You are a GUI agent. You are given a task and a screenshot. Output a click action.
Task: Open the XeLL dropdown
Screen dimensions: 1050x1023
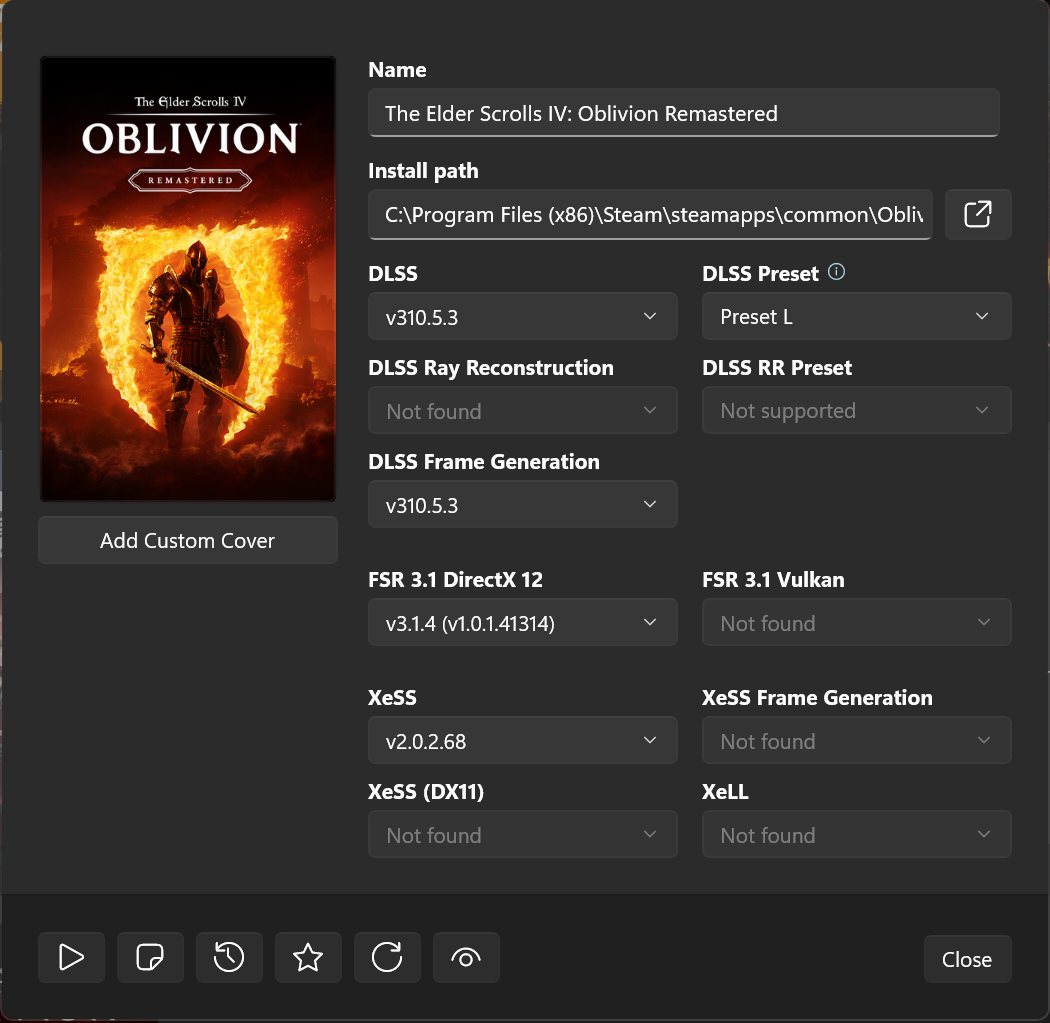[x=856, y=834]
